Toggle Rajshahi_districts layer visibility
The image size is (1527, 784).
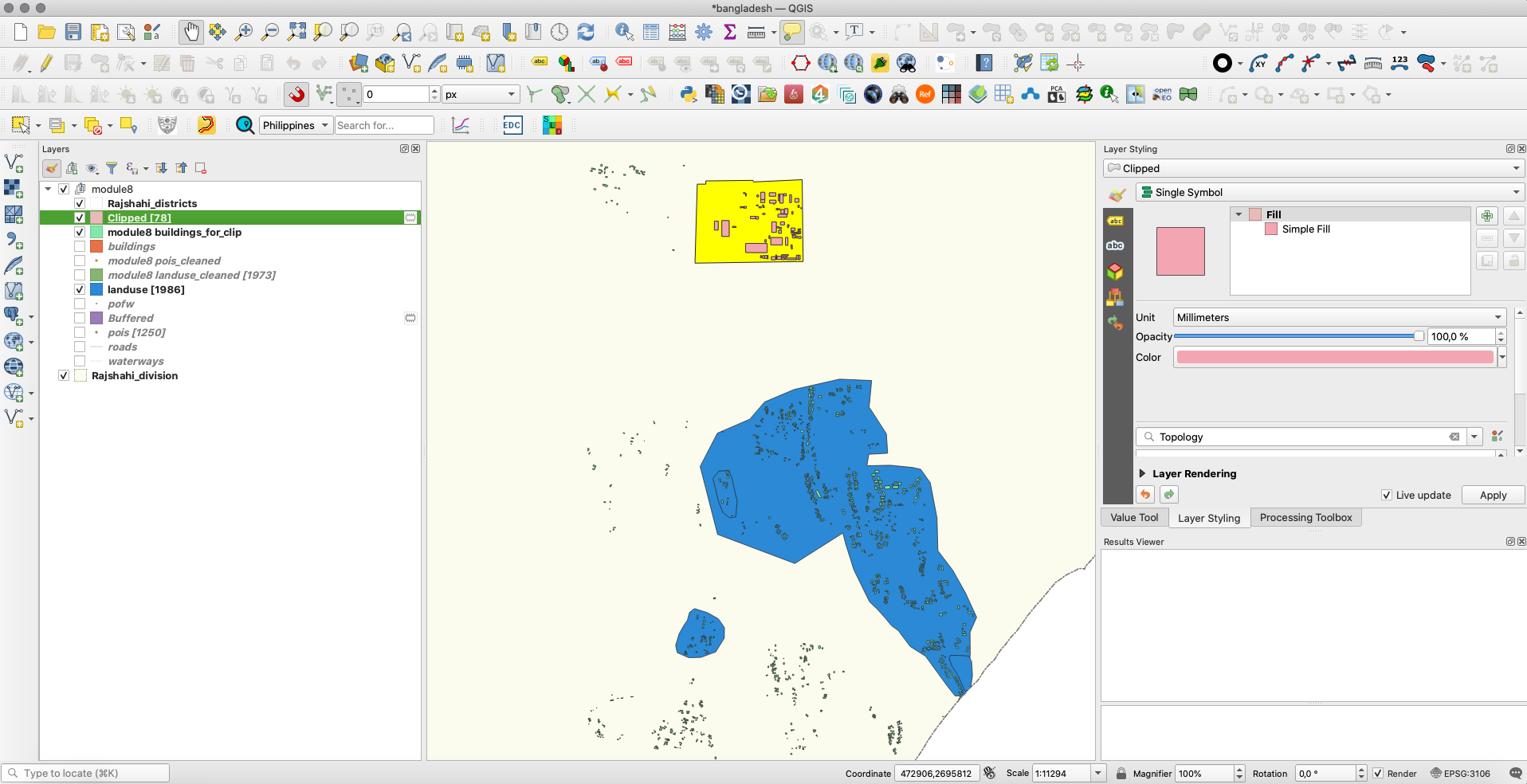[x=80, y=203]
